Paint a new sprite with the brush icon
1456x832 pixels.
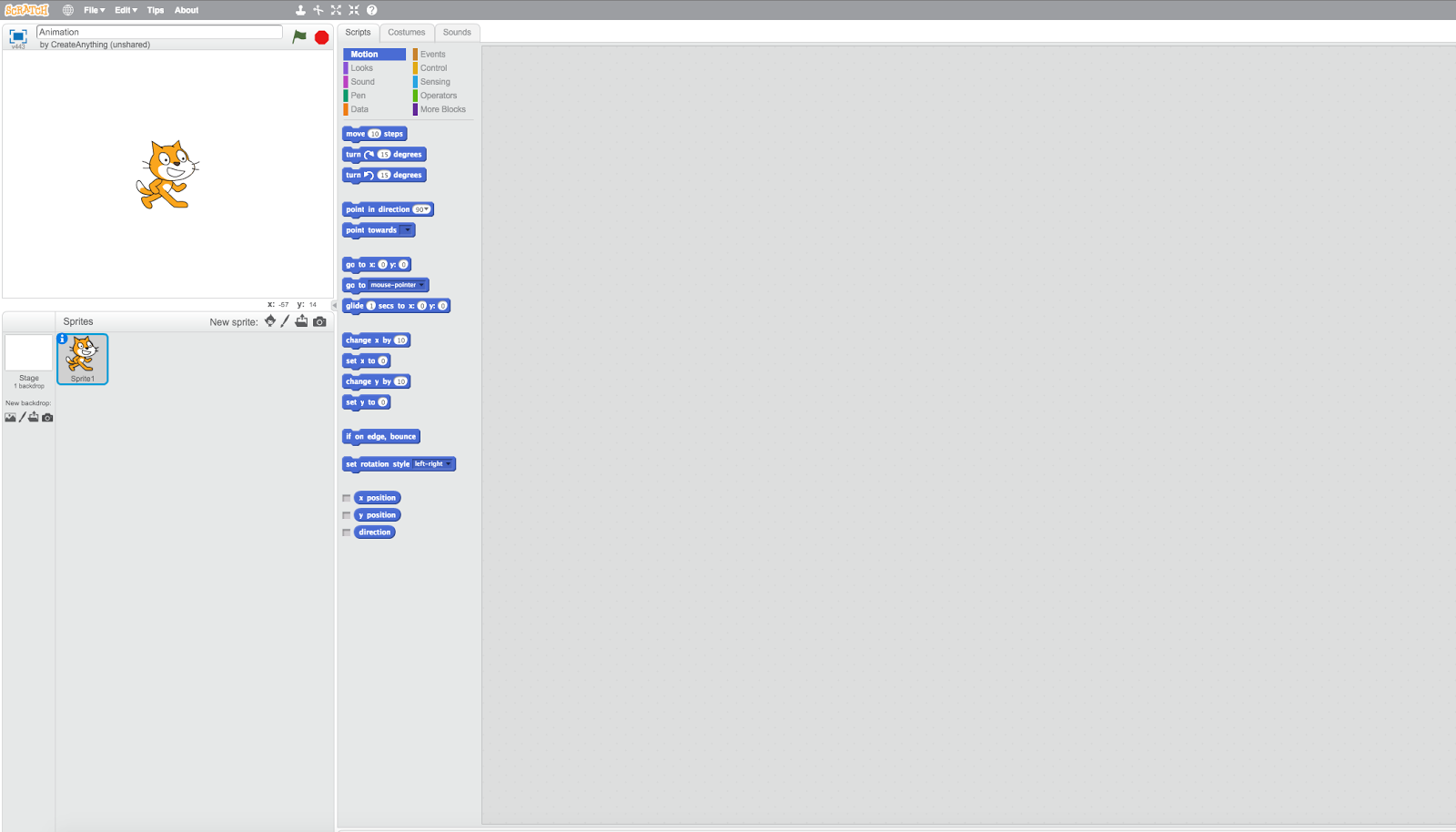(285, 321)
